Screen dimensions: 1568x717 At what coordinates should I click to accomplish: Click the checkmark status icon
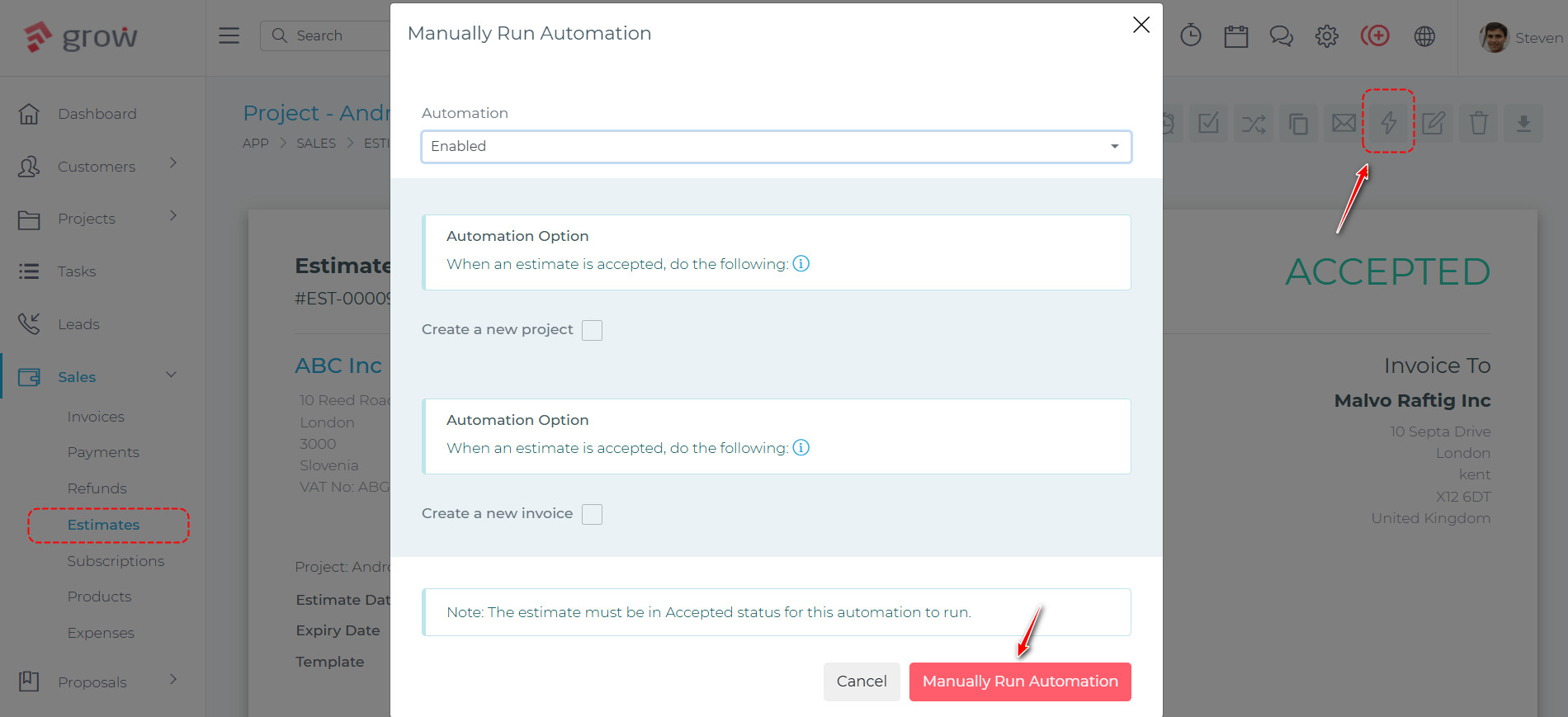pyautogui.click(x=1208, y=124)
